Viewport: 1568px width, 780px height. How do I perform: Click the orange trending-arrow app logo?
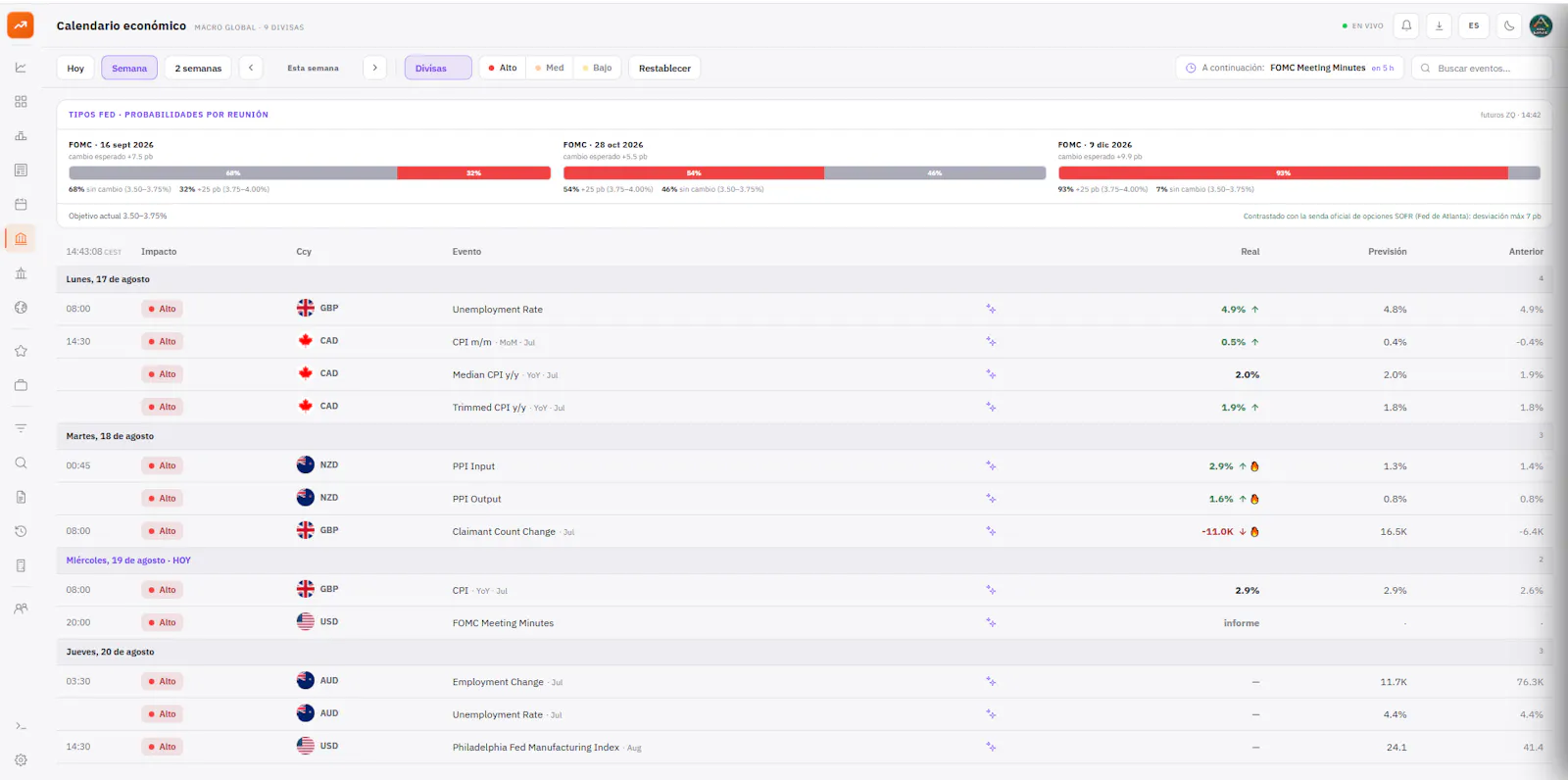tap(21, 25)
